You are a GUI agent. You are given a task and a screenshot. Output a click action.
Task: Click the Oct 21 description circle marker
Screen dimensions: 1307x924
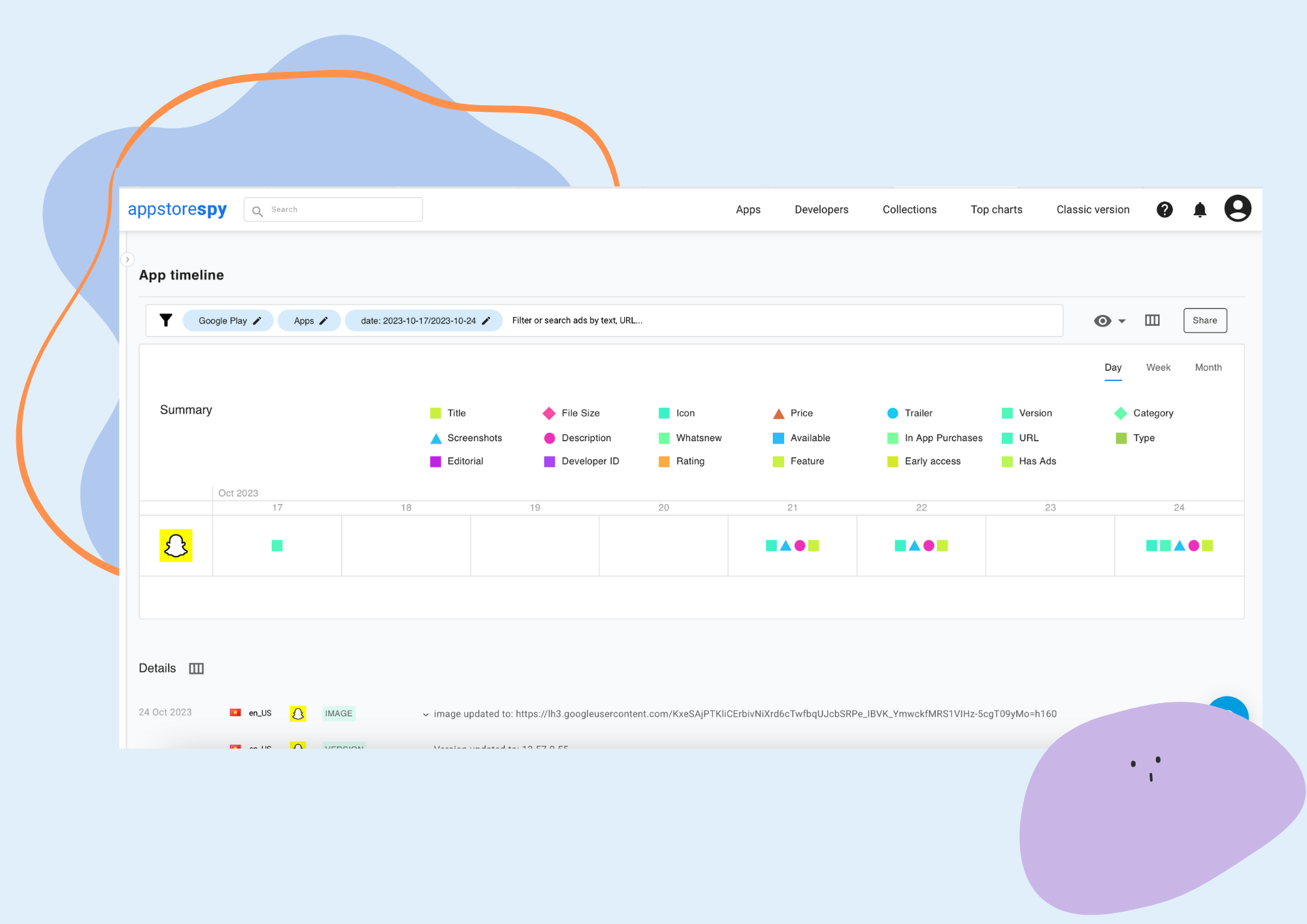(800, 546)
